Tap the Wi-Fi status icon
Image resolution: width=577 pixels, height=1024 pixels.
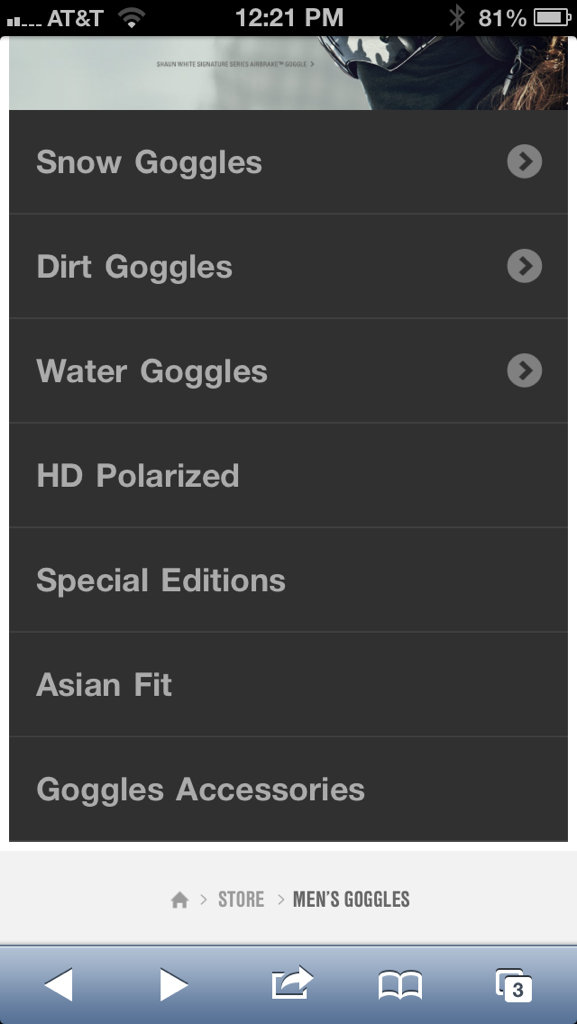click(x=133, y=18)
